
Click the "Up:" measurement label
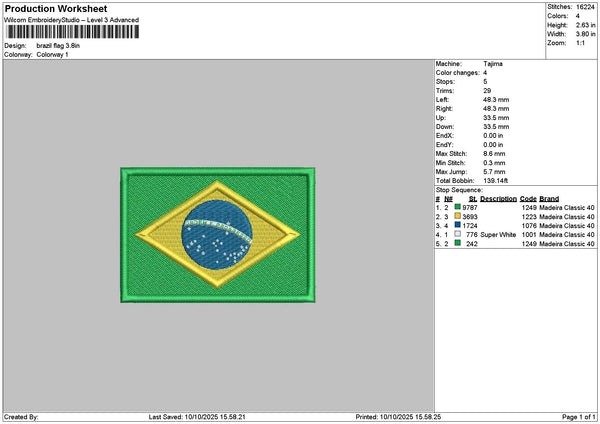[440, 118]
